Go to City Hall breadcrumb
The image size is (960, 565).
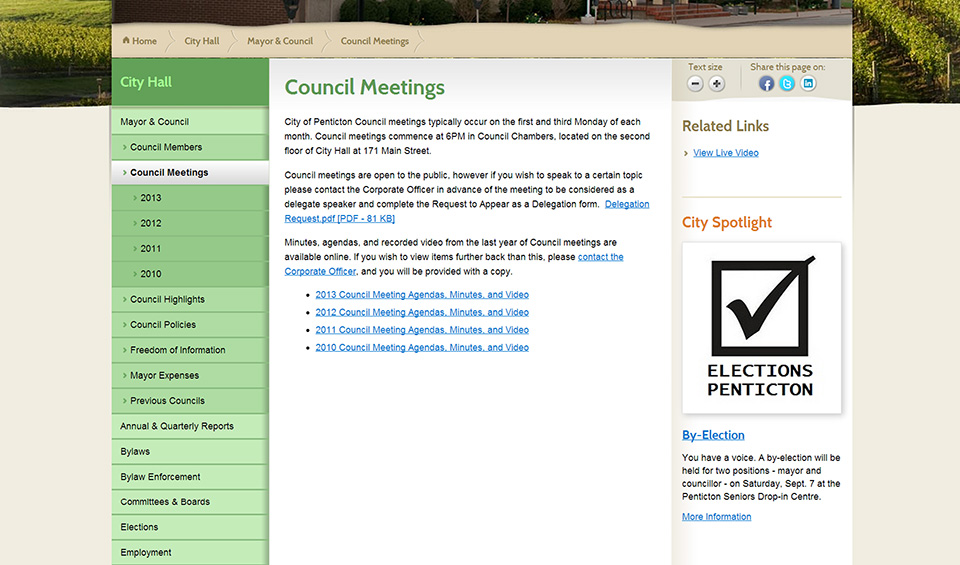[x=201, y=41]
